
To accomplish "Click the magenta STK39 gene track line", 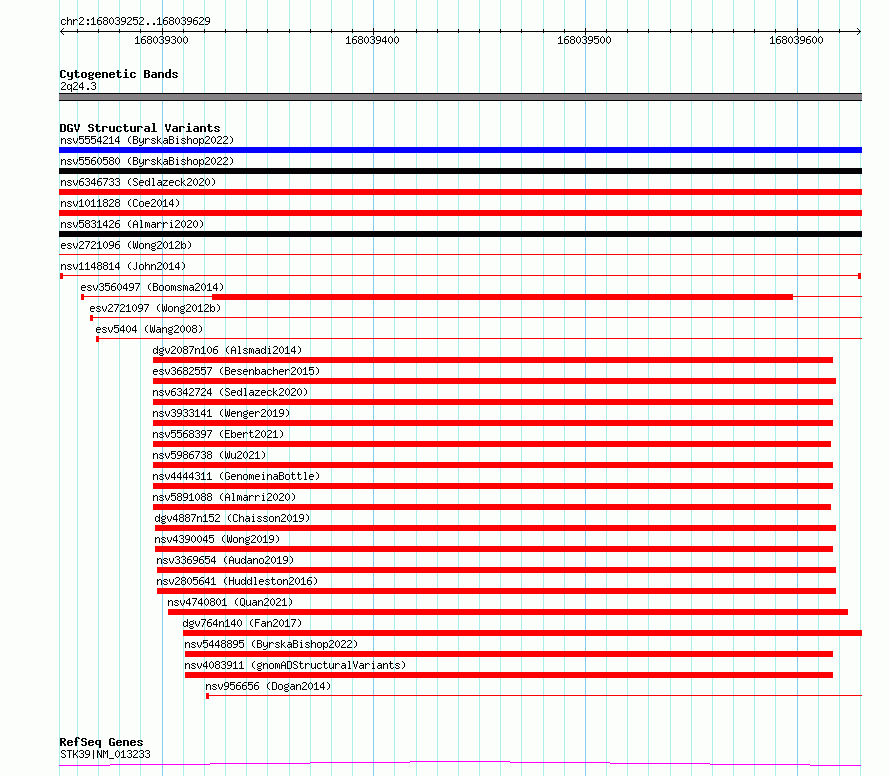I will tap(460, 764).
